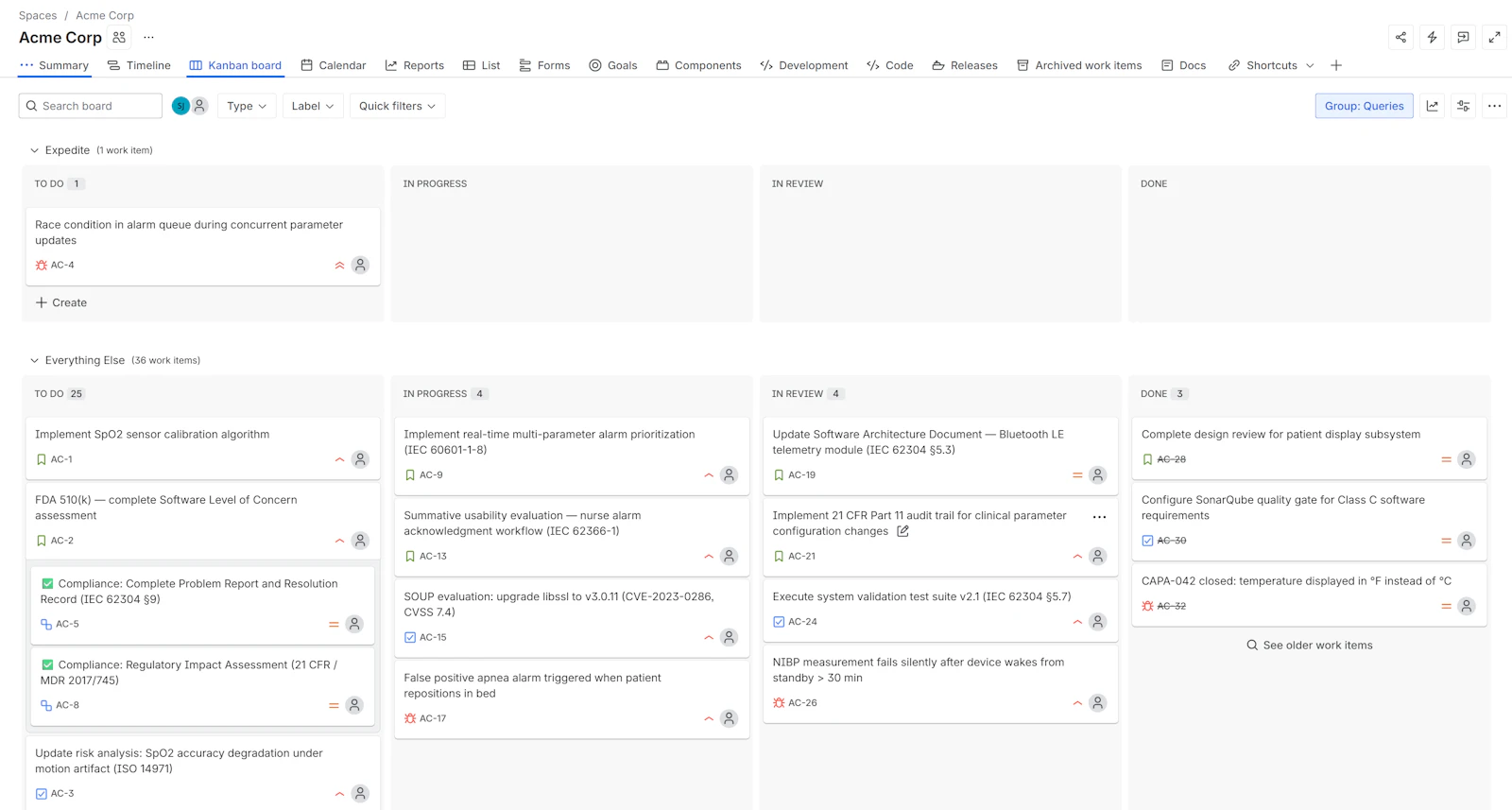Screen dimensions: 1512x810
Task: Click the priority icon on AC-4 card
Action: tap(339, 266)
